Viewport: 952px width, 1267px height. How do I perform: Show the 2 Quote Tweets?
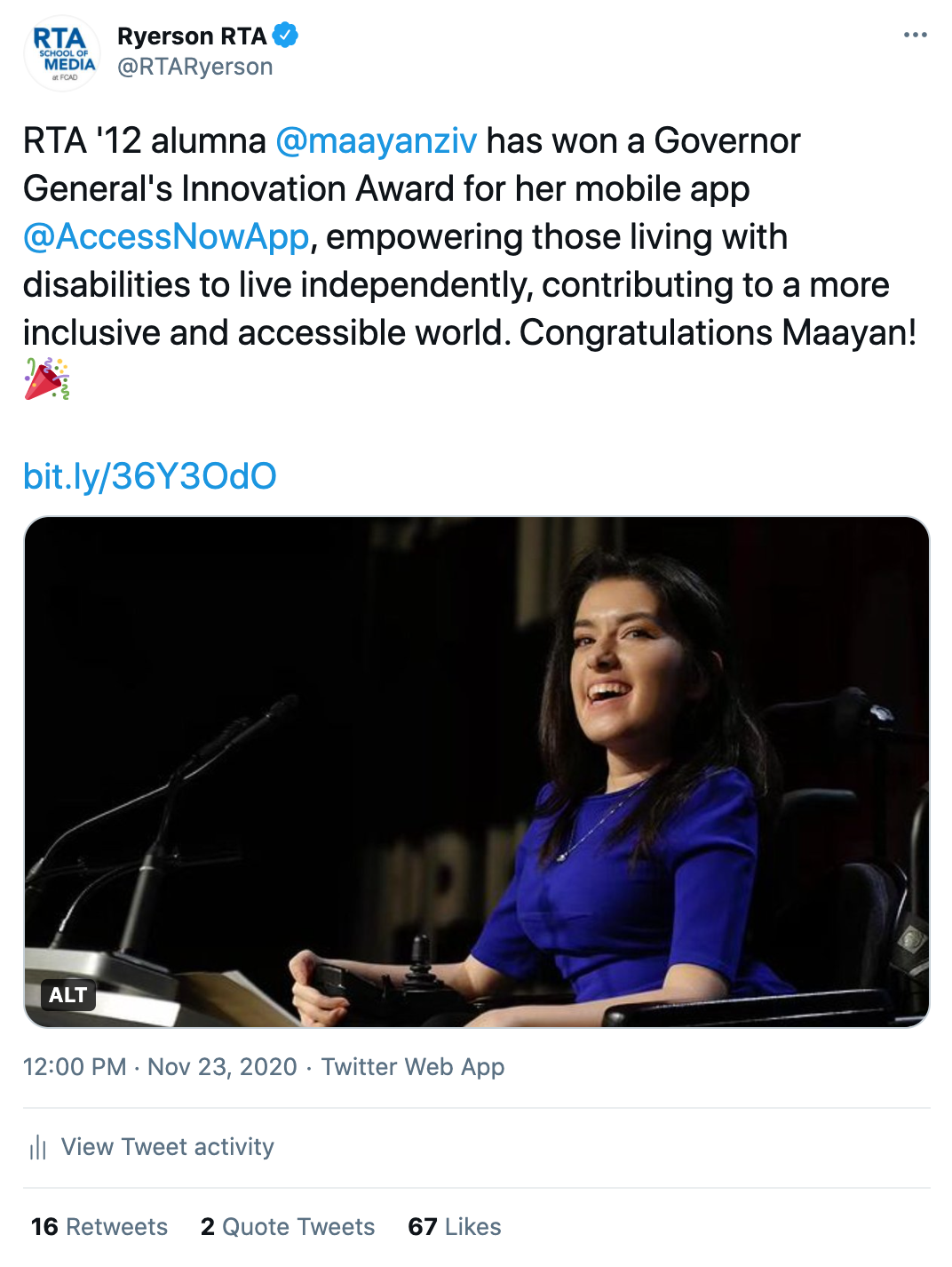pos(288,1227)
